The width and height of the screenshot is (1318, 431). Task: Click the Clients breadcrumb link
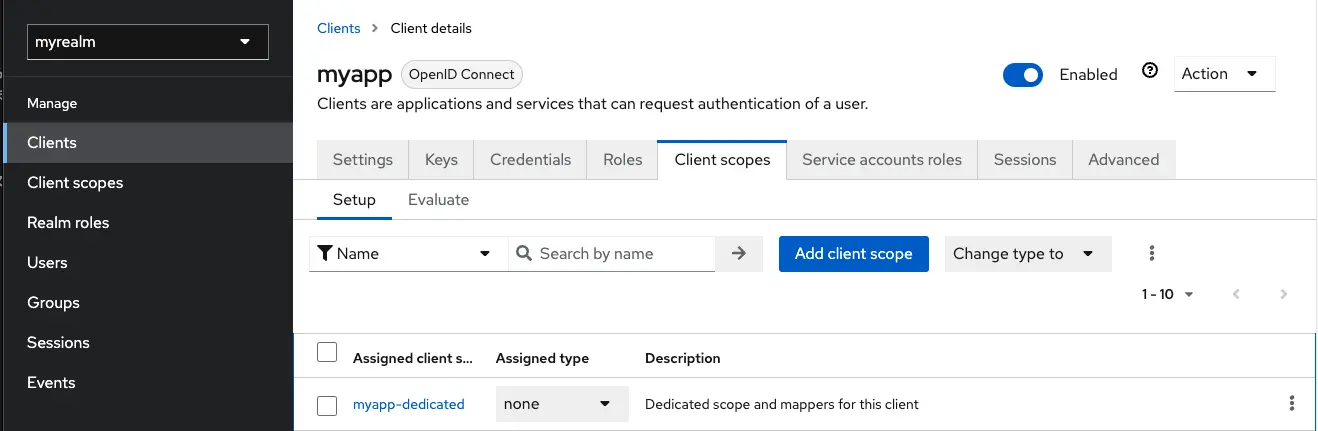tap(338, 28)
